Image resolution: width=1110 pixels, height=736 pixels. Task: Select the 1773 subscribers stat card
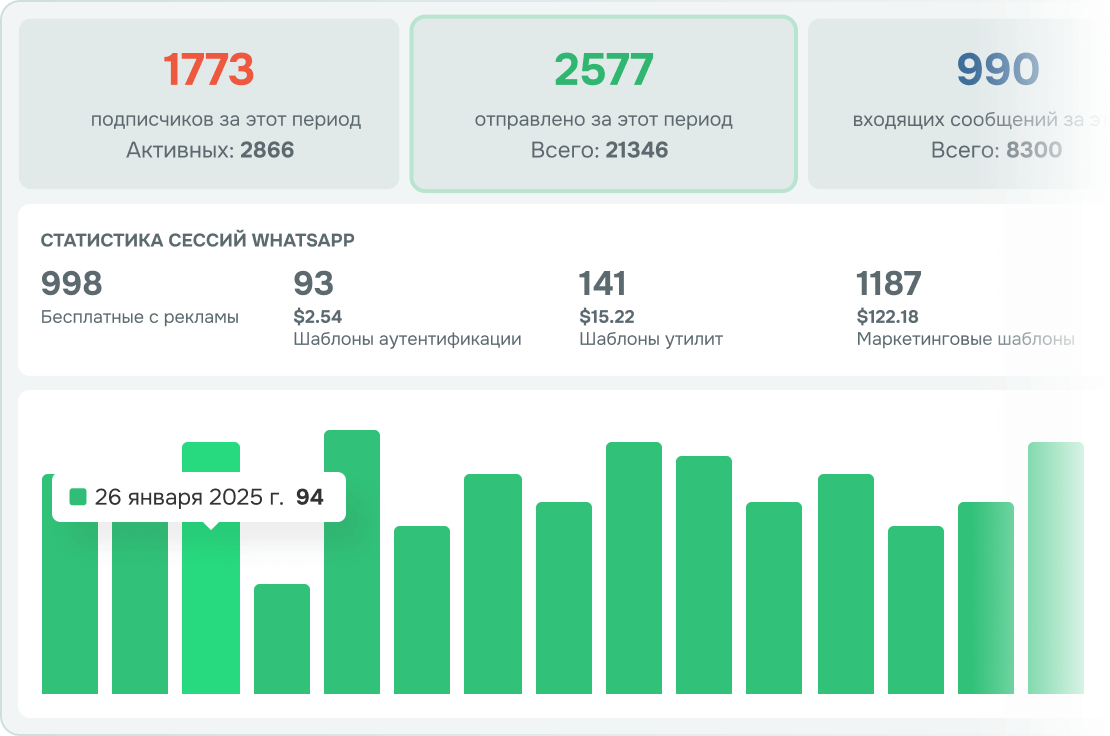click(209, 103)
